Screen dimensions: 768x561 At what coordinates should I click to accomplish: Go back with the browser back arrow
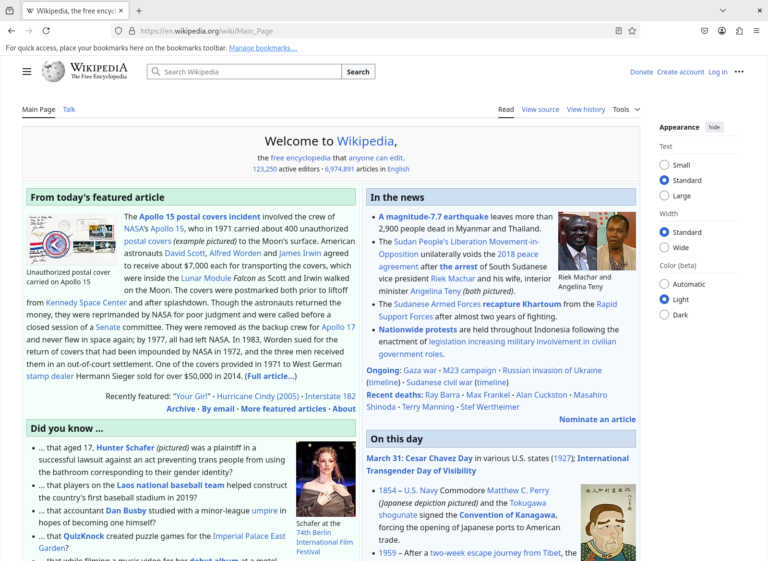pyautogui.click(x=11, y=31)
